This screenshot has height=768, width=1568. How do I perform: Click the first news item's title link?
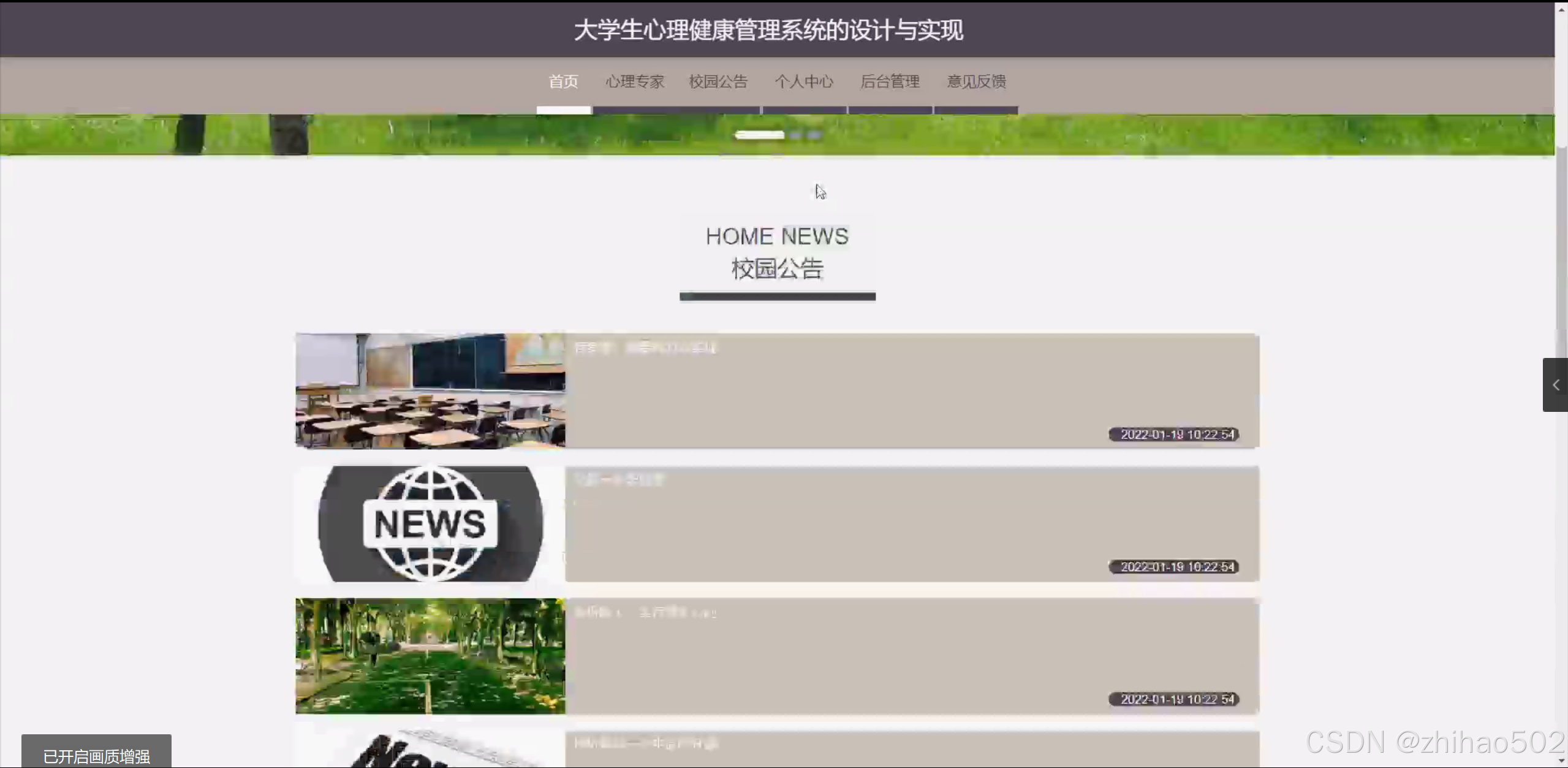pyautogui.click(x=645, y=348)
